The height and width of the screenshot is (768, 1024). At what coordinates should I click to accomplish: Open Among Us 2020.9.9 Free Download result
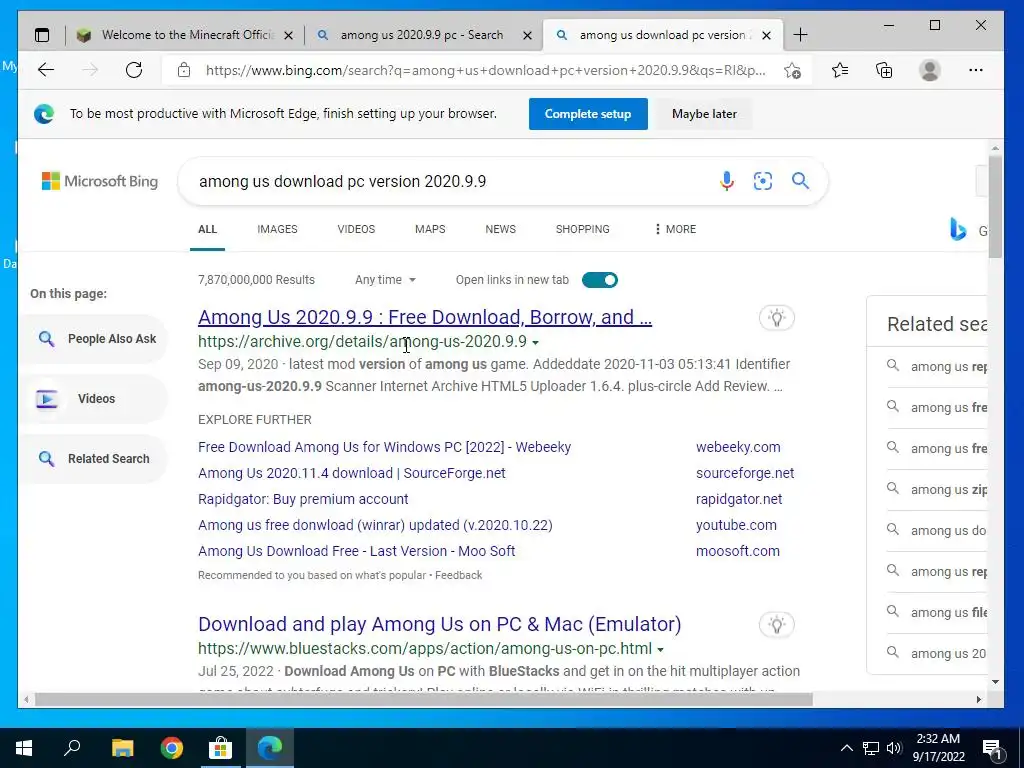[424, 317]
